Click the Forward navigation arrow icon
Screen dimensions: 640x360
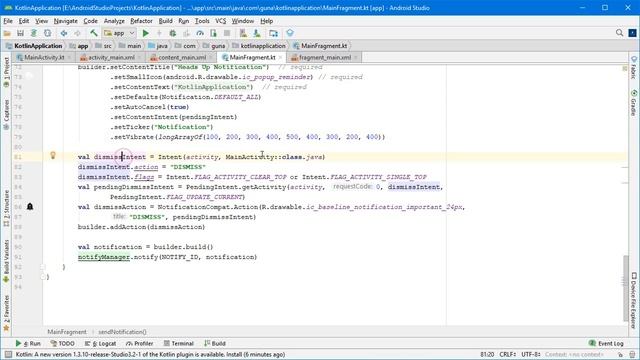pyautogui.click(x=77, y=33)
